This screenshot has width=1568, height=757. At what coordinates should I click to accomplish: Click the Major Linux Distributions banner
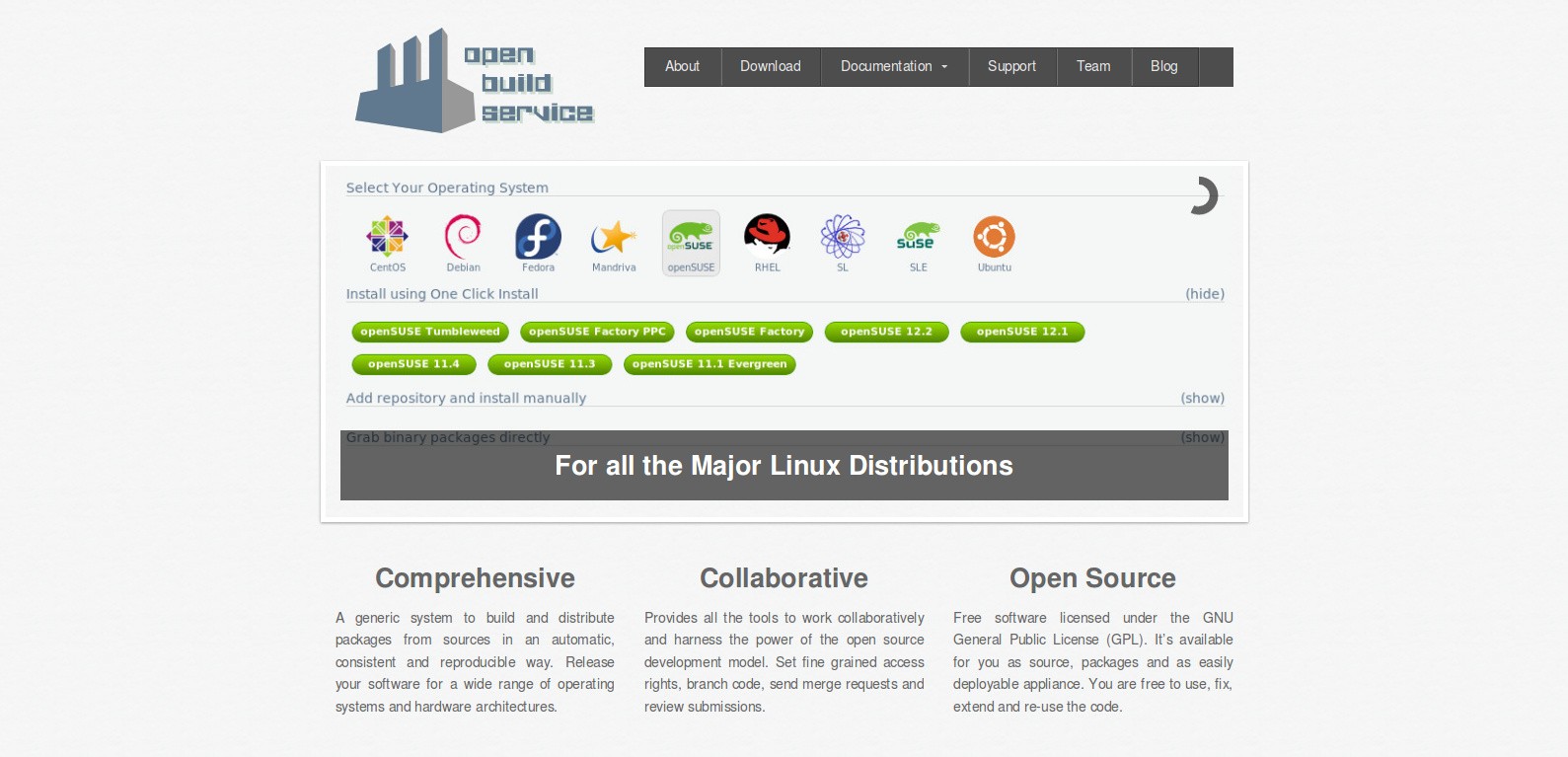click(784, 466)
